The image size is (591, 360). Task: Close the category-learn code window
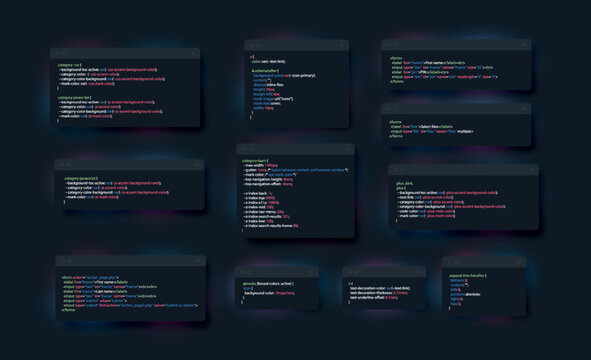pos(347,149)
